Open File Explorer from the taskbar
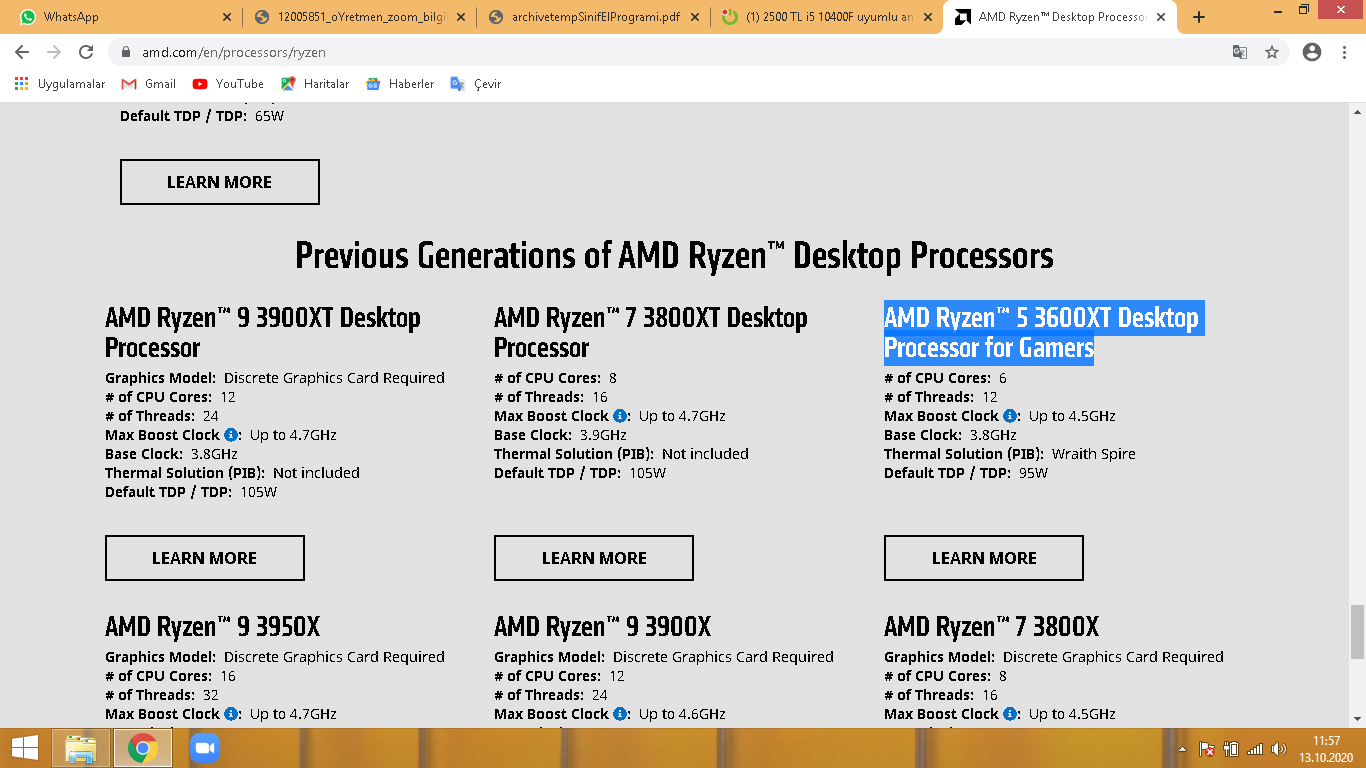Screen dimensions: 1366x768 (81, 748)
